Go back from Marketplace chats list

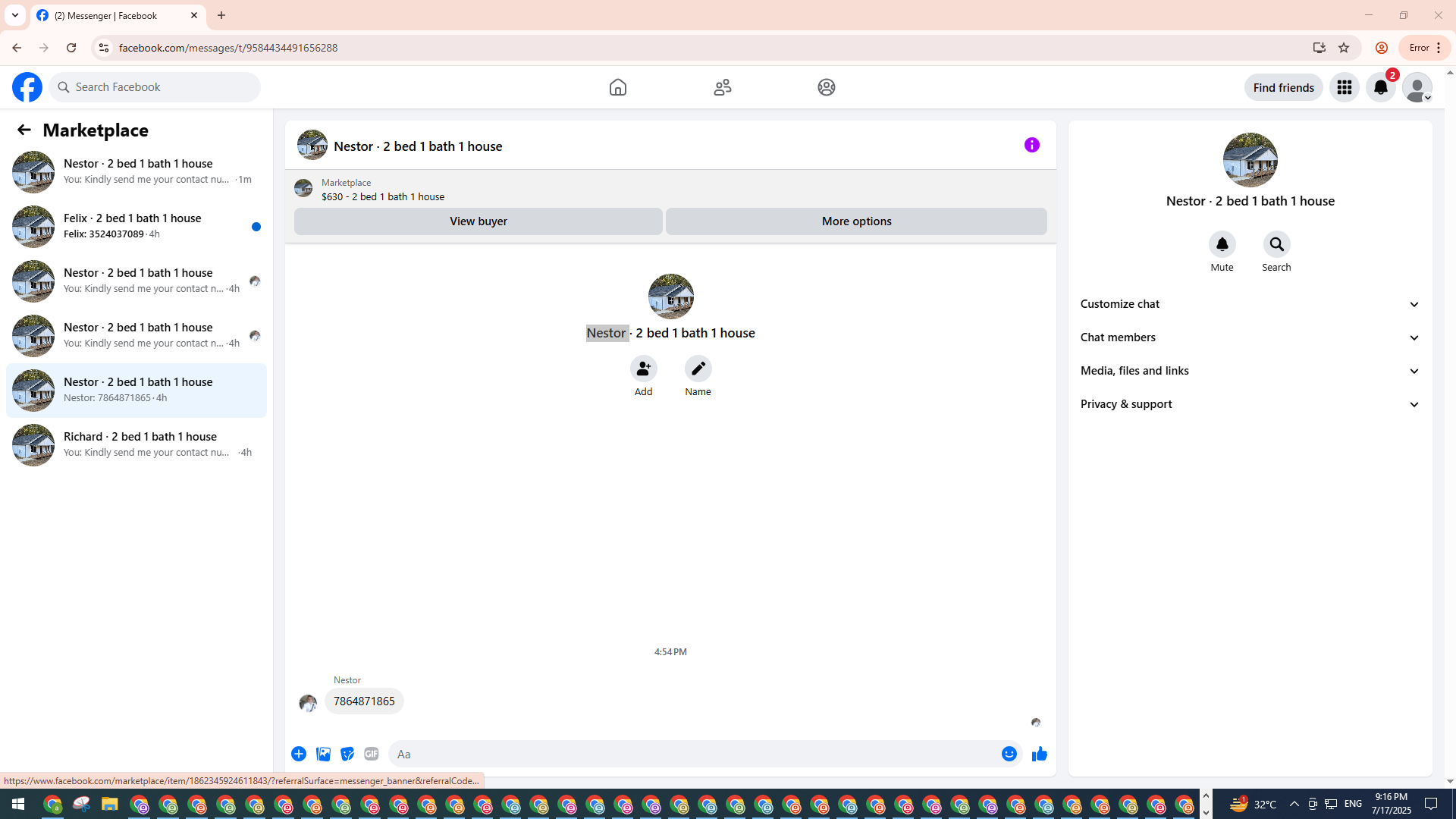tap(24, 130)
